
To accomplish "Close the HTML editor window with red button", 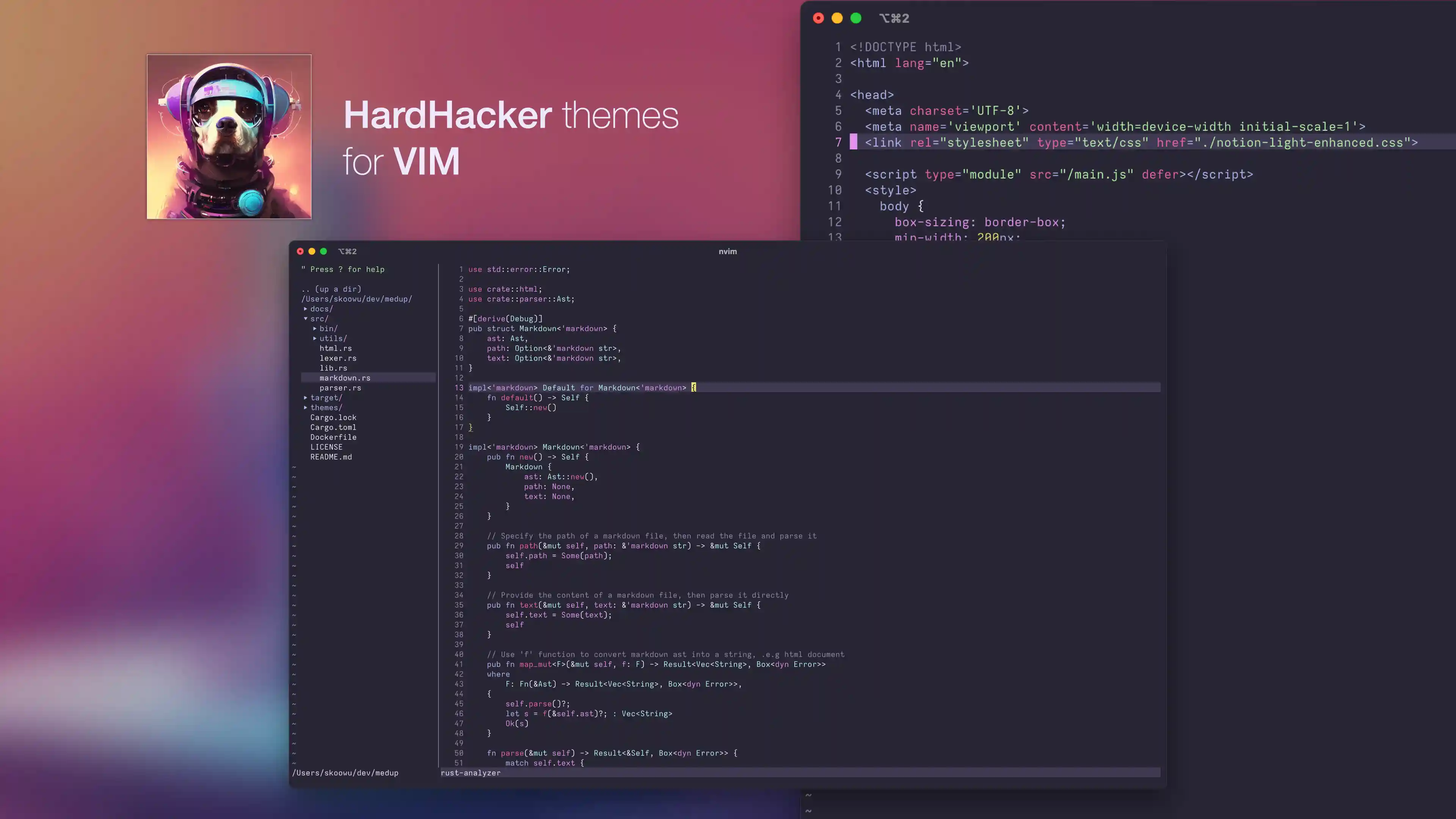I will (x=818, y=18).
